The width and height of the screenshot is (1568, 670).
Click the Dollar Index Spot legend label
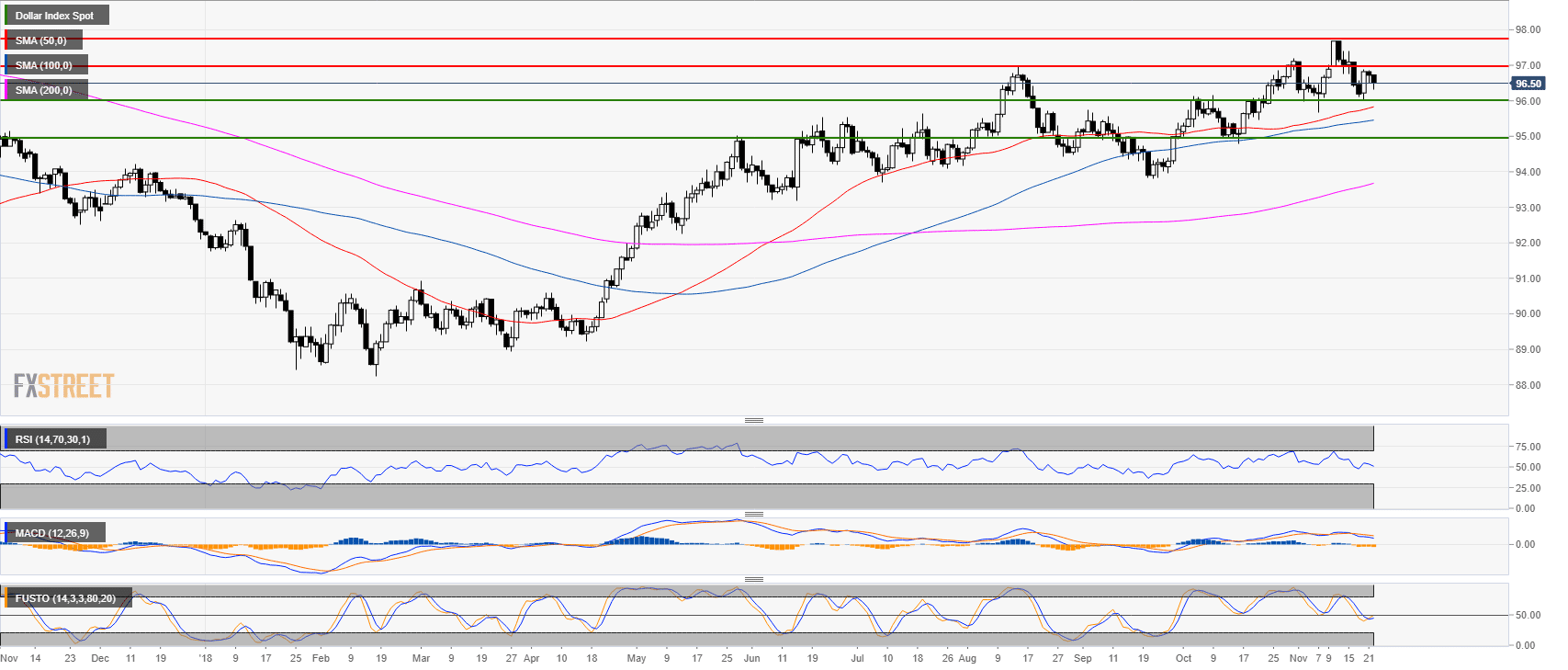tap(55, 16)
